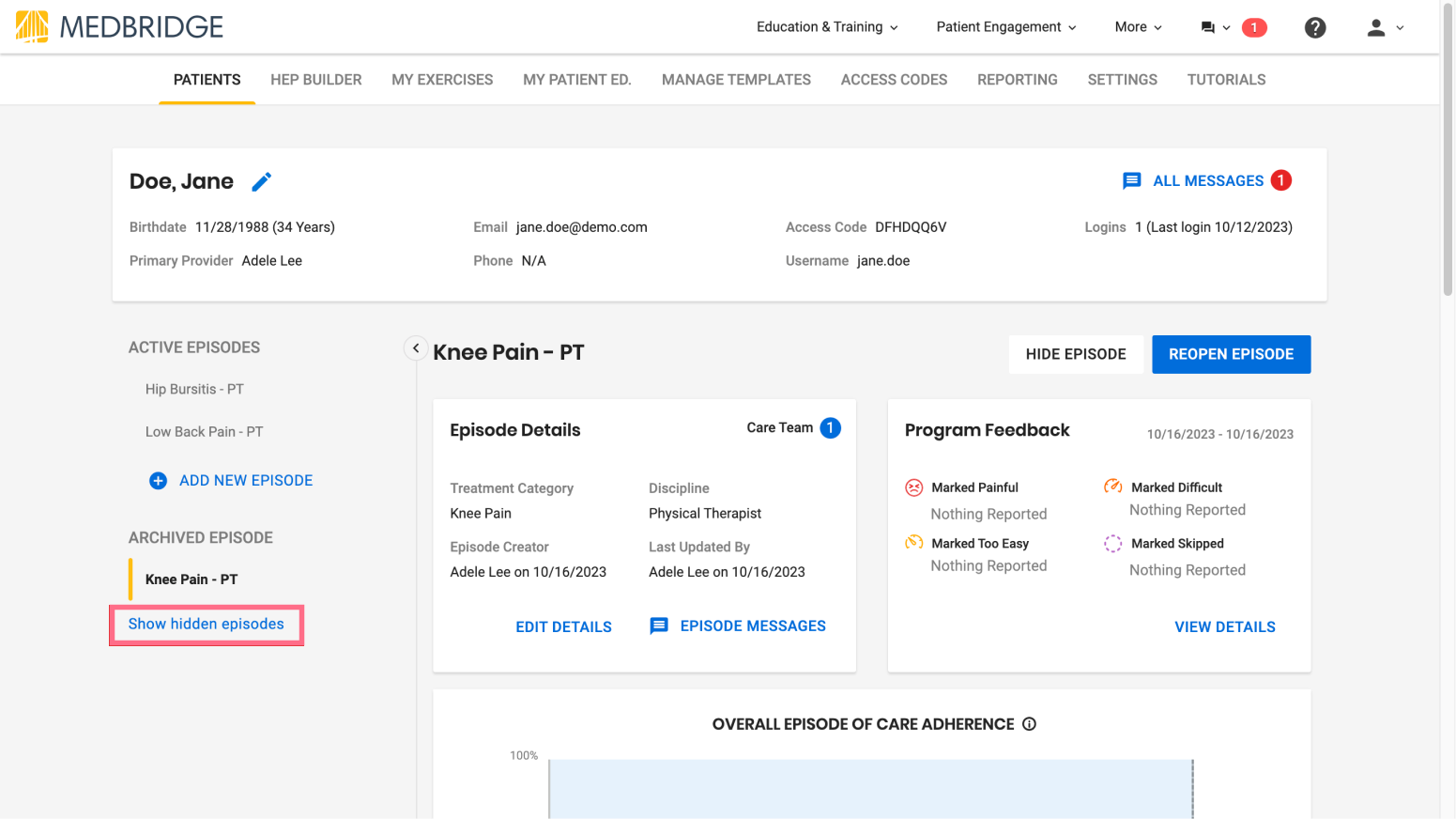
Task: Click the adherence chart shaded area
Action: coord(870,789)
